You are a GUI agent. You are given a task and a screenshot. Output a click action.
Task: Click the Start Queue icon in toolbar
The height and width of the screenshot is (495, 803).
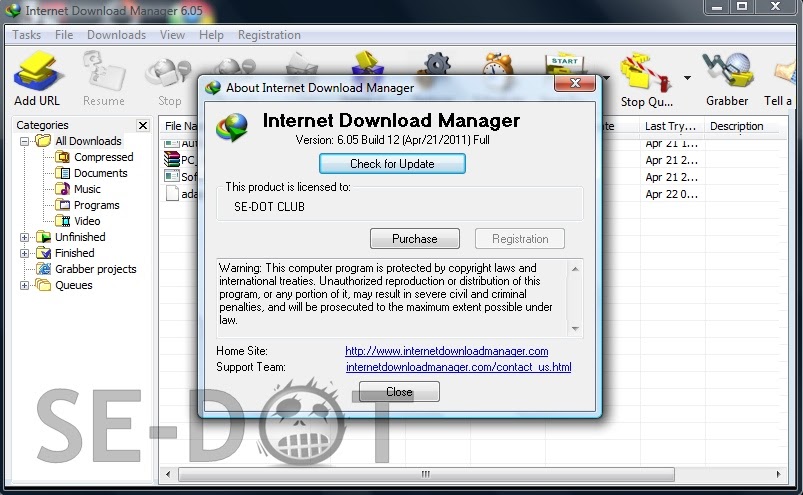coord(564,63)
